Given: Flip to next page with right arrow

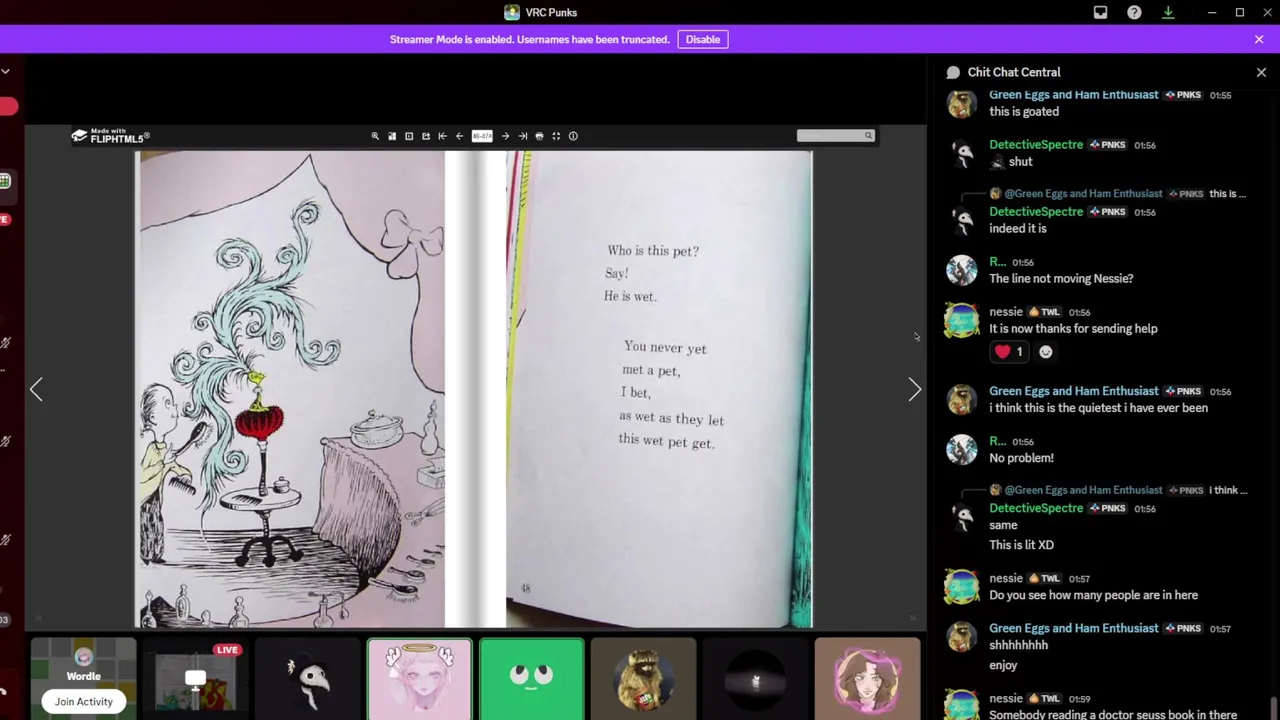Looking at the screenshot, I should tap(914, 389).
